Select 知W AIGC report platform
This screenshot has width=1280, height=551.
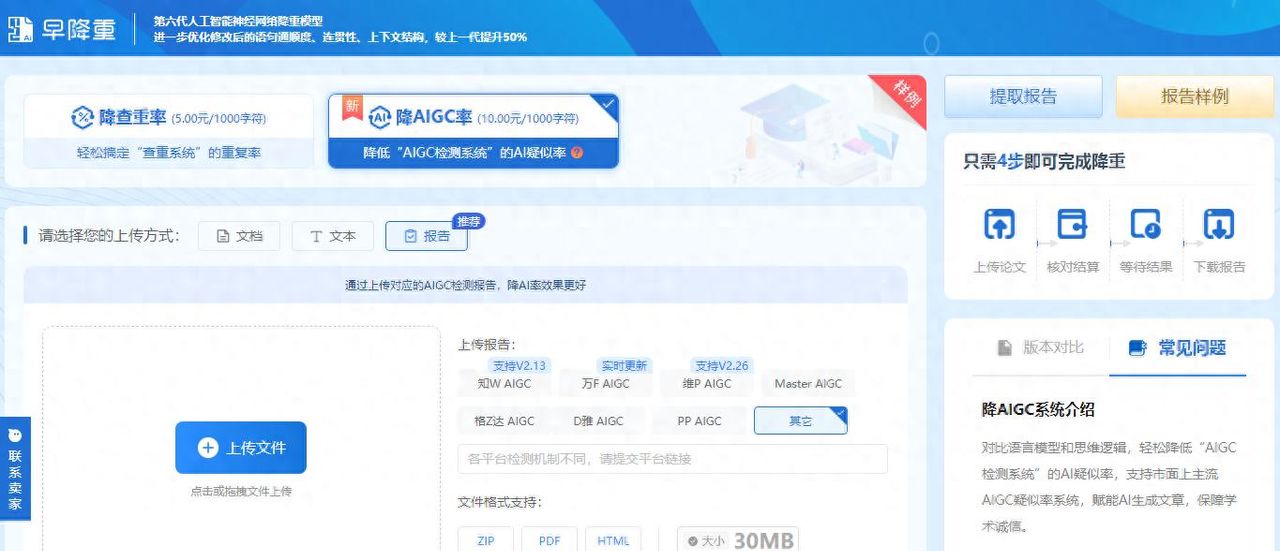click(x=504, y=383)
